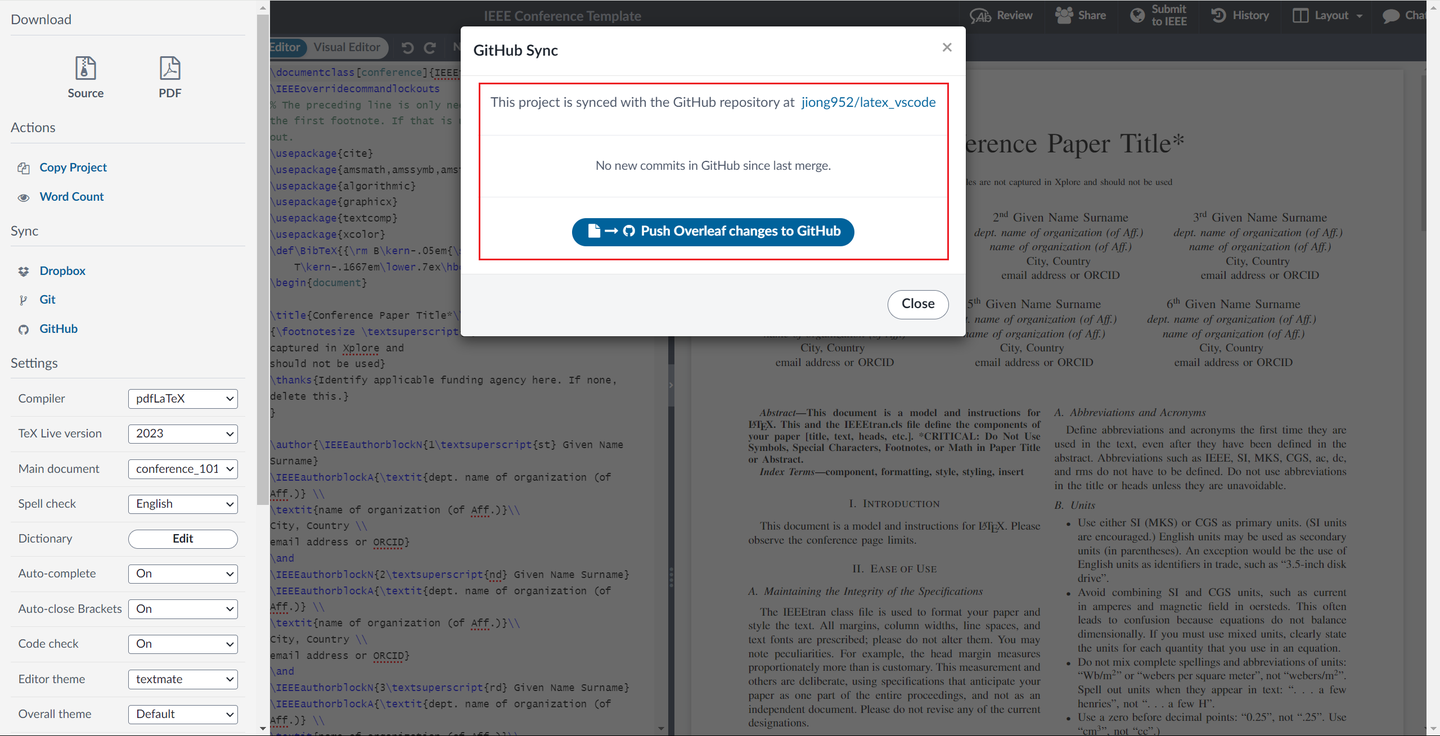Image resolution: width=1440 pixels, height=736 pixels.
Task: Switch to the Visual Editor
Action: tap(346, 47)
